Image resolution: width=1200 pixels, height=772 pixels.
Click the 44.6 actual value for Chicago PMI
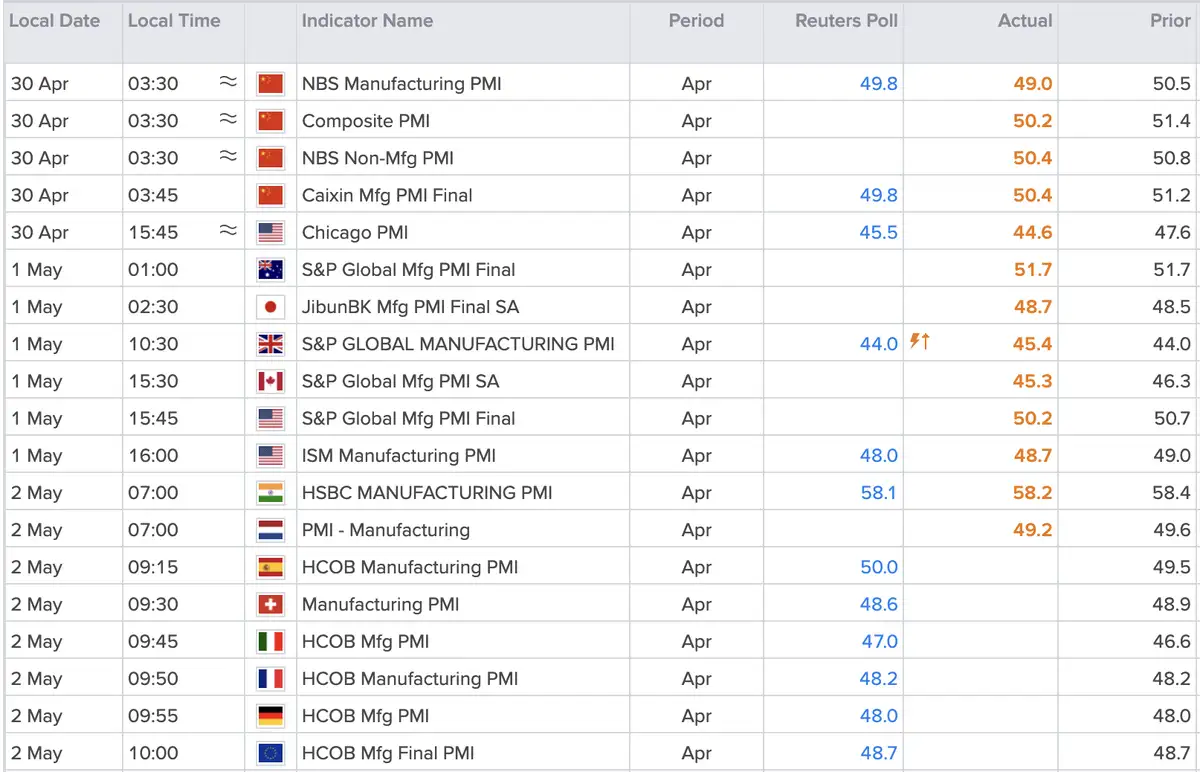click(x=1033, y=232)
